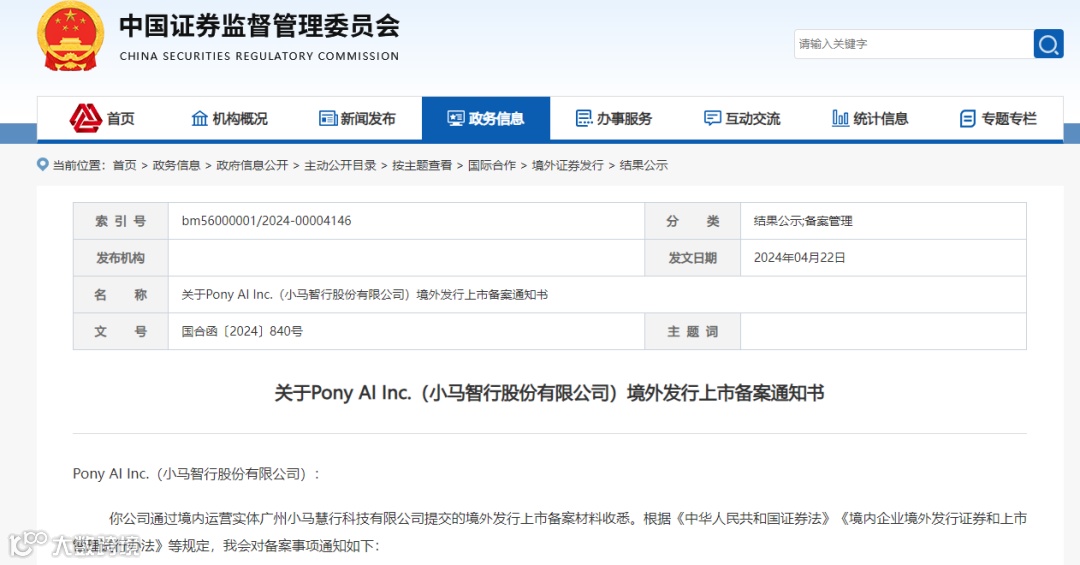Click the location pin icon before 当前位置
The width and height of the screenshot is (1080, 565).
click(43, 165)
